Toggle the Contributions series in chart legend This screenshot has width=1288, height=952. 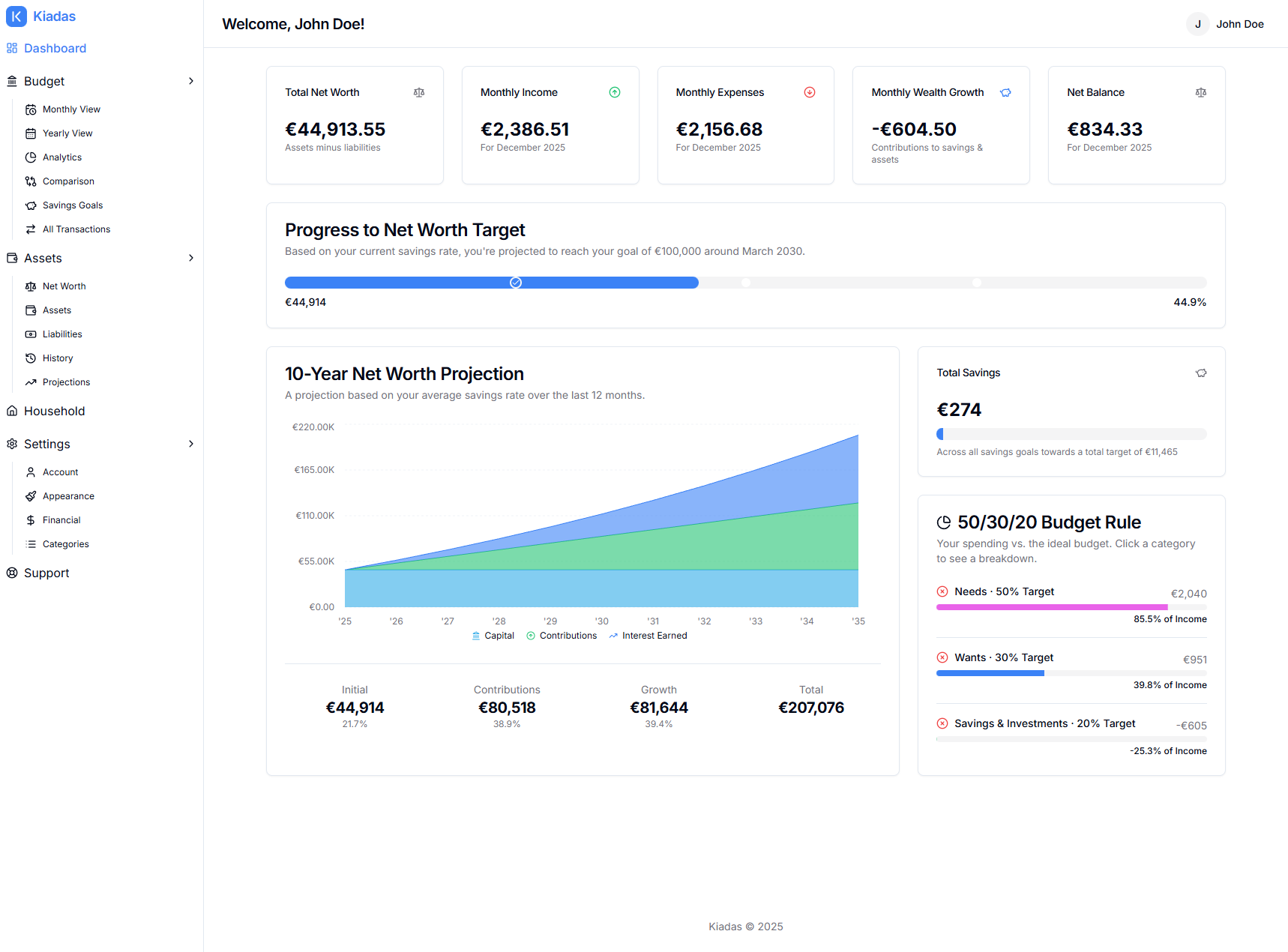coord(562,636)
